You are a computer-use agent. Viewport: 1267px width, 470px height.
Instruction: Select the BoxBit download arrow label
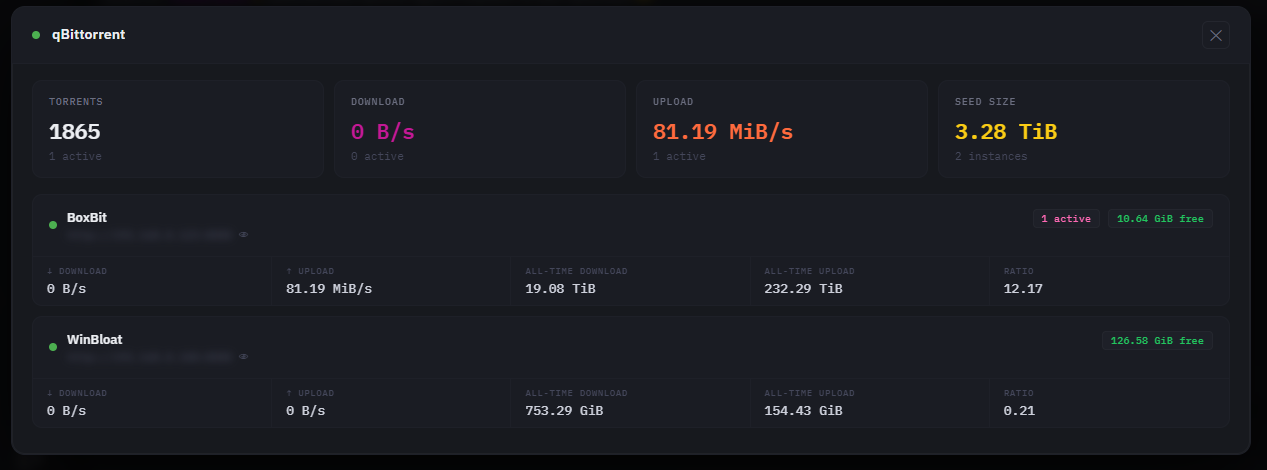click(77, 271)
